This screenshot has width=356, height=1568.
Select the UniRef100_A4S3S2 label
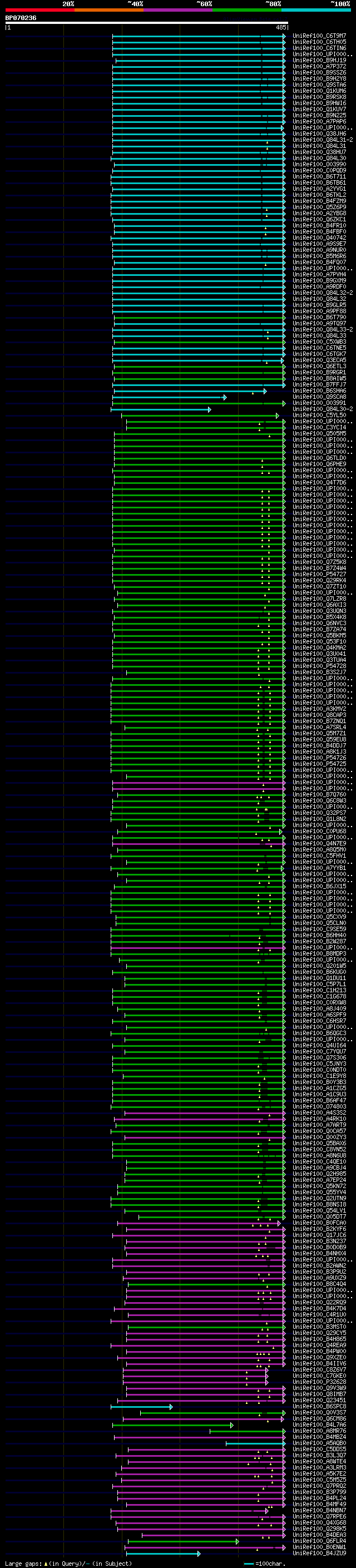319,1112
